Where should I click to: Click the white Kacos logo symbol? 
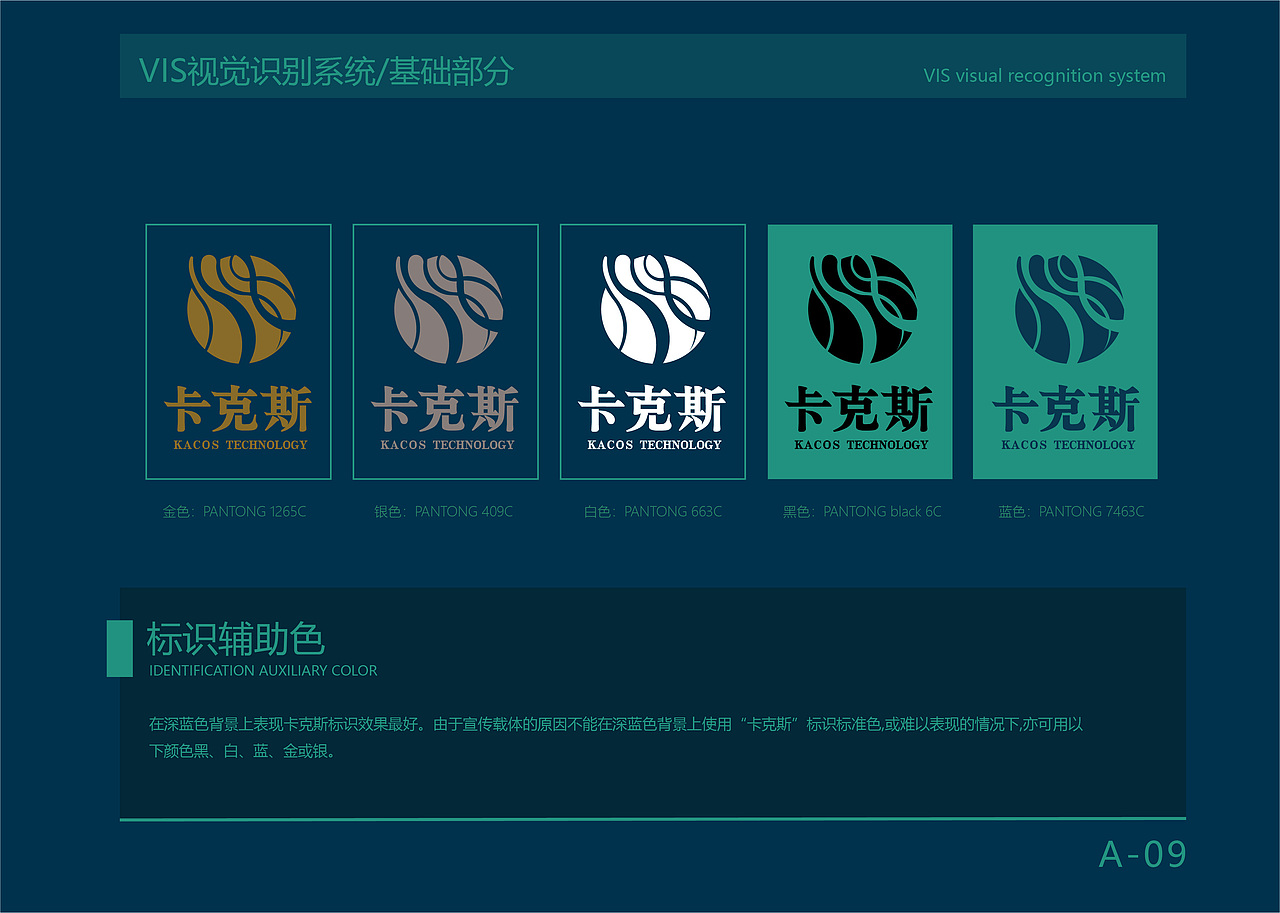(x=652, y=310)
